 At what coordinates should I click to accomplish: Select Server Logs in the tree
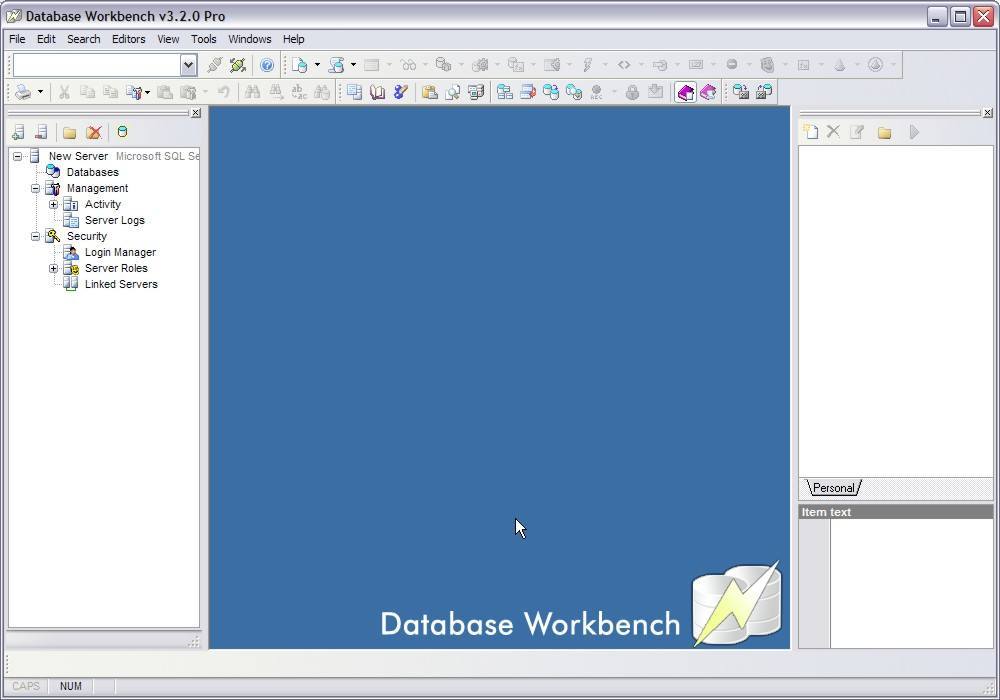click(115, 220)
